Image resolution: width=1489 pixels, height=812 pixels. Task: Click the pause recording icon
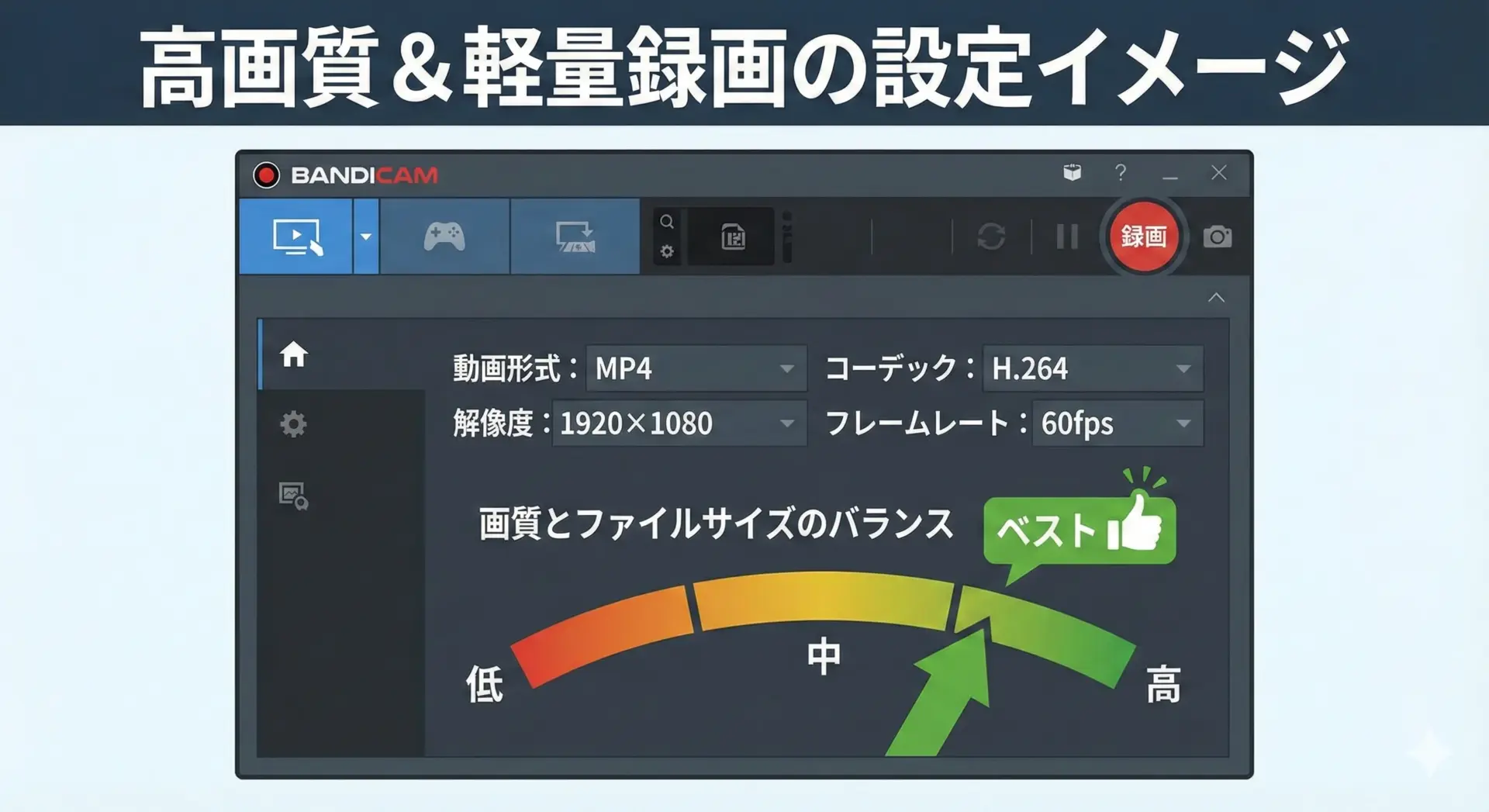coord(1067,237)
